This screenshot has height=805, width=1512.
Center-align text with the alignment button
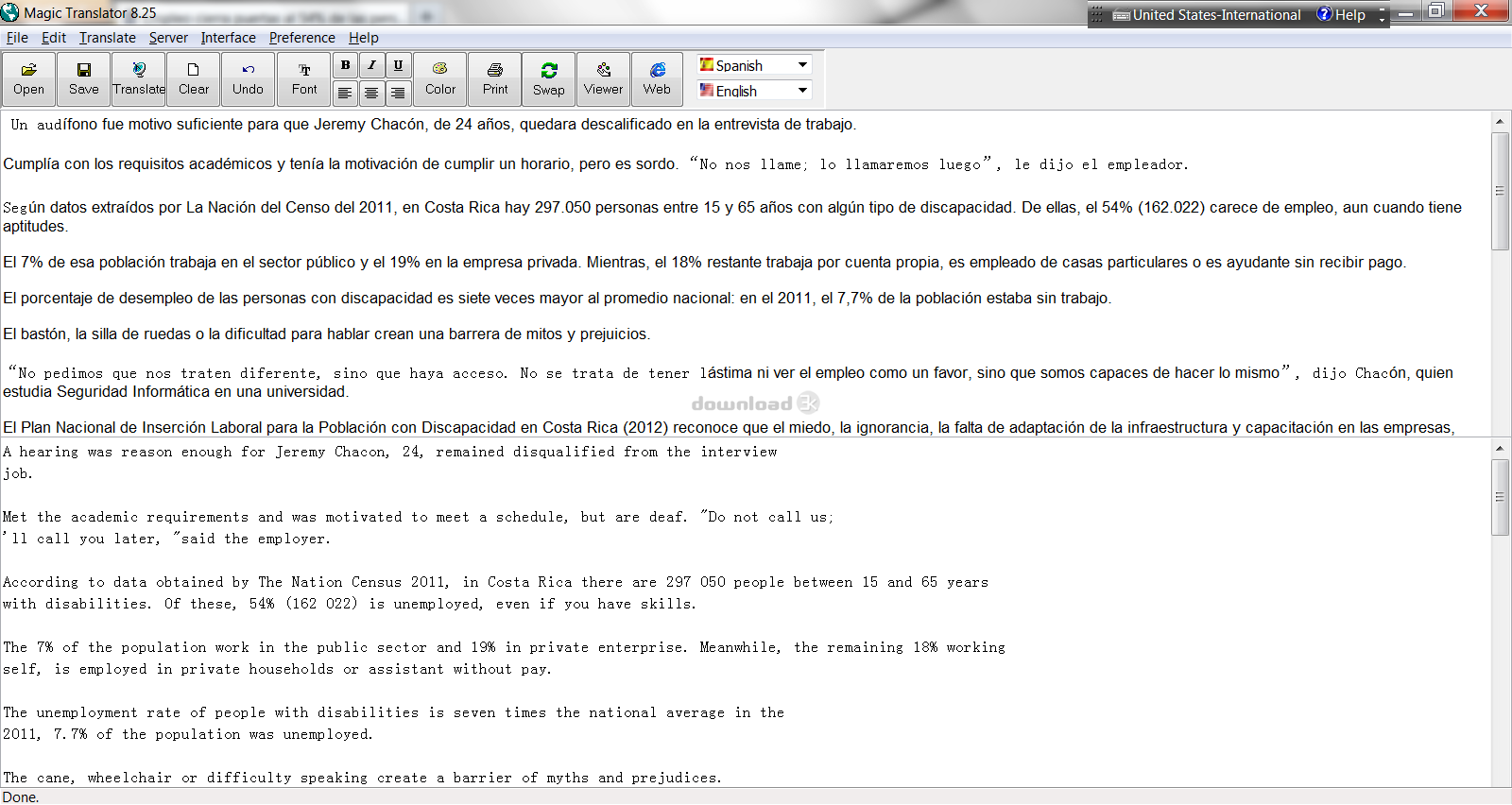(371, 93)
